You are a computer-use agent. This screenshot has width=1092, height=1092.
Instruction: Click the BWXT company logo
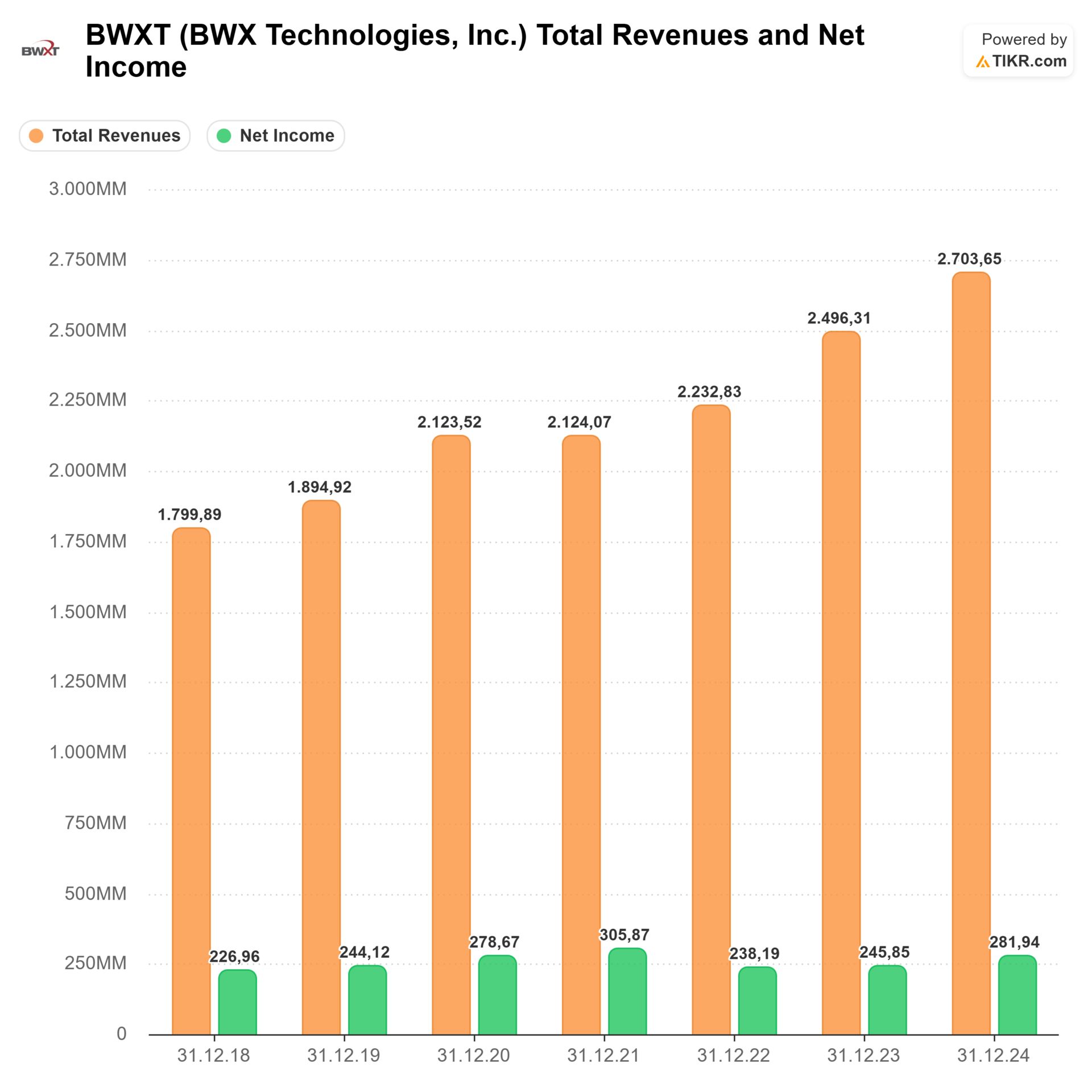coord(40,49)
